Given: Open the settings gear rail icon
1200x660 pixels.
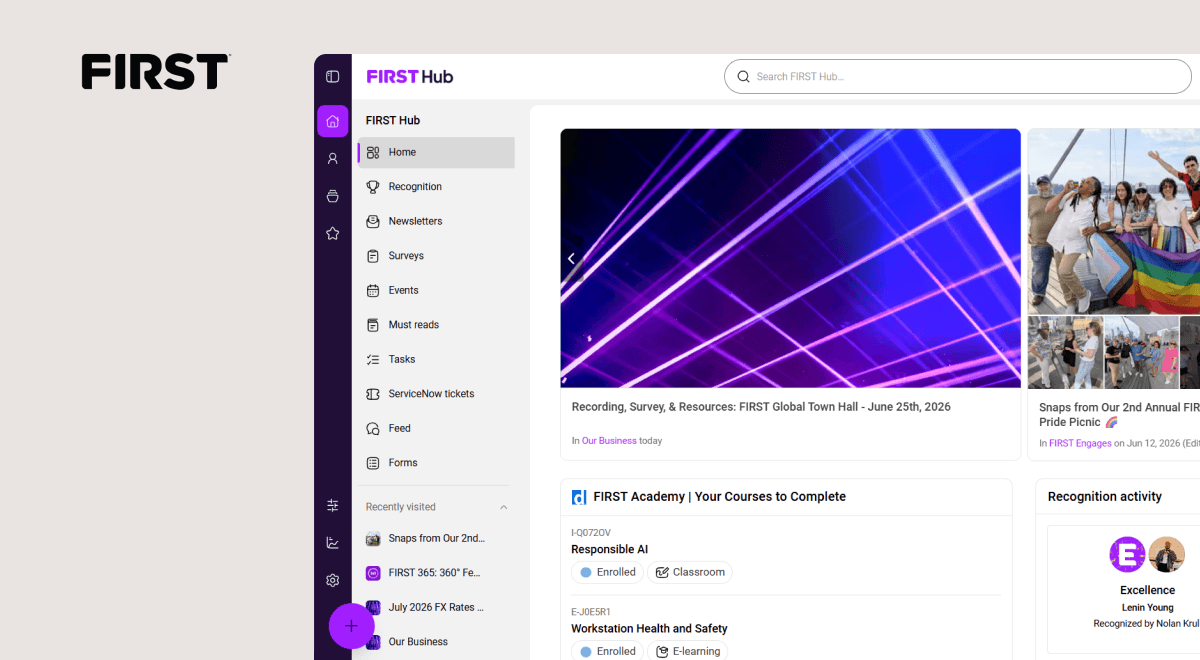Looking at the screenshot, I should [333, 580].
